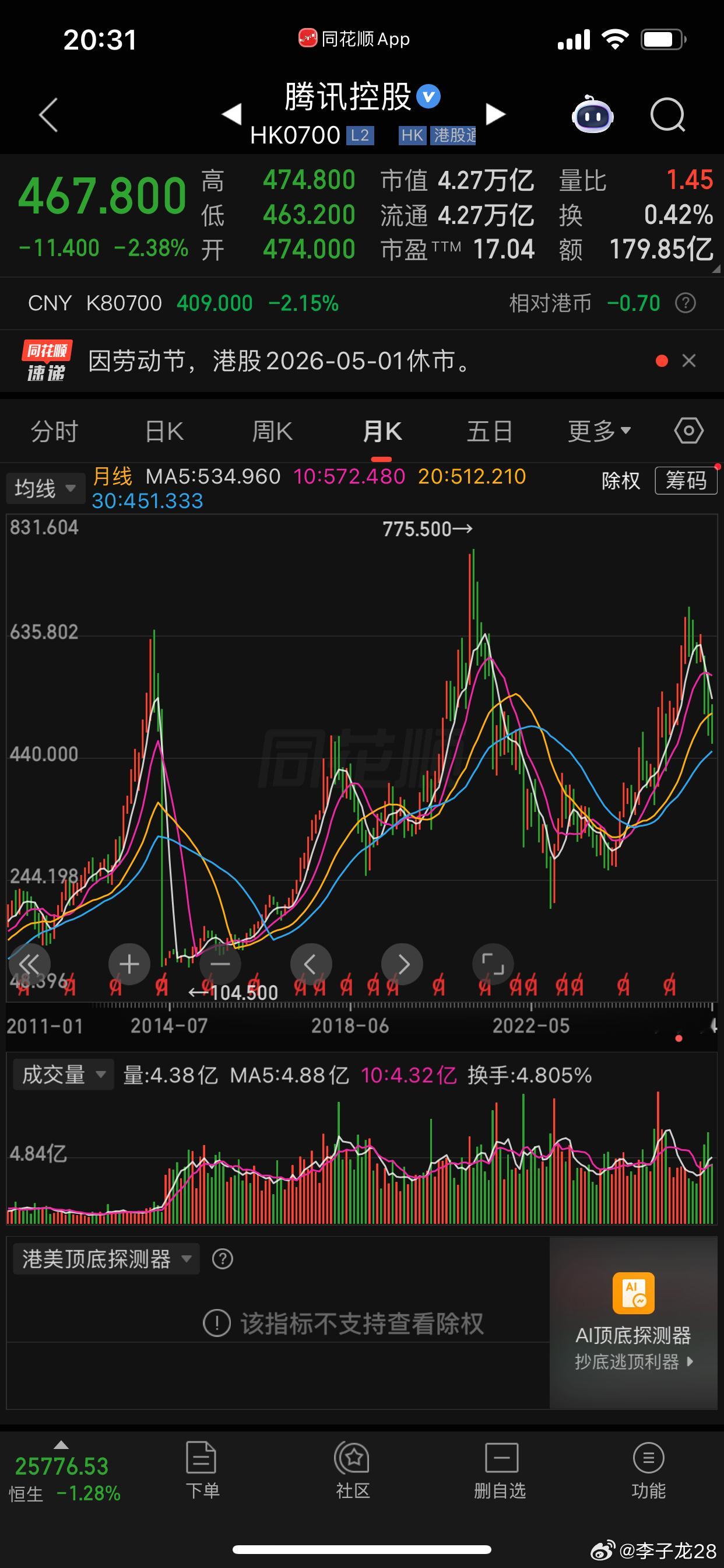This screenshot has width=724, height=1568.
Task: Tap the 港股通 badge
Action: click(x=454, y=135)
